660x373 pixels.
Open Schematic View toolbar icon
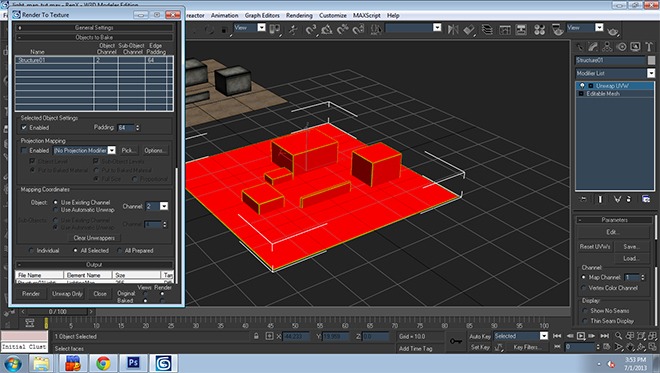(521, 29)
